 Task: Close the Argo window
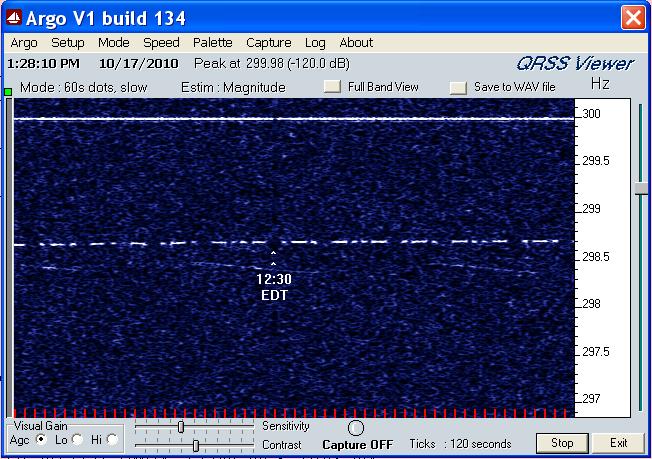click(633, 18)
